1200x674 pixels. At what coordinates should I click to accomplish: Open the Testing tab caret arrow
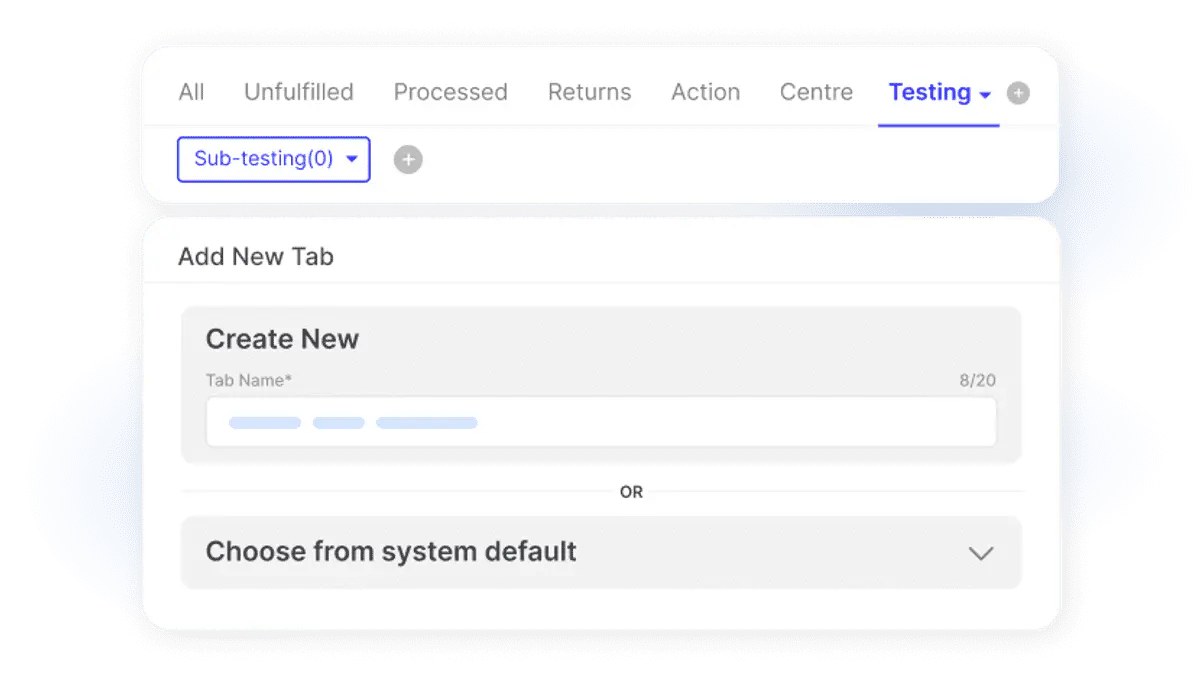tap(985, 95)
